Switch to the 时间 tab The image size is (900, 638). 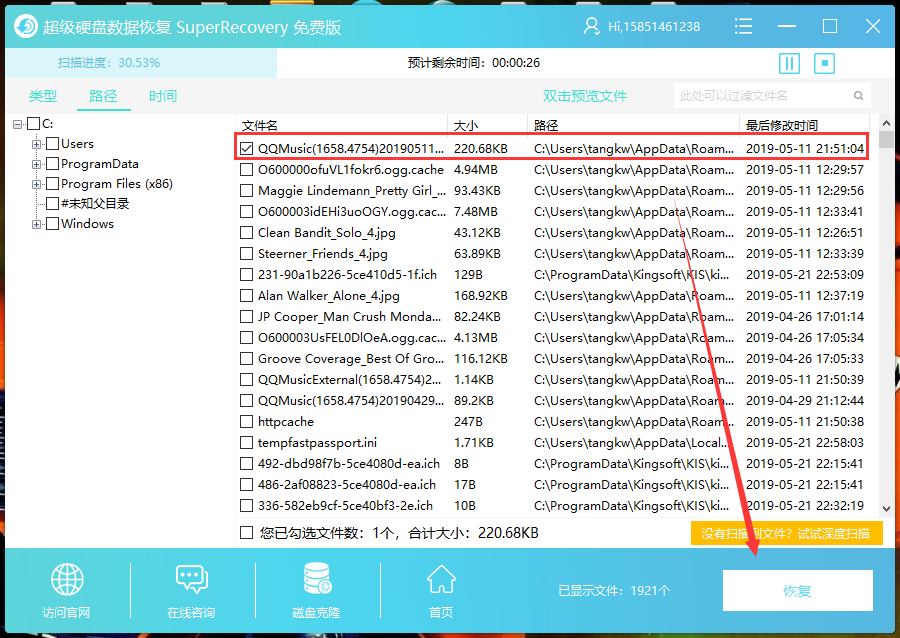coord(163,96)
